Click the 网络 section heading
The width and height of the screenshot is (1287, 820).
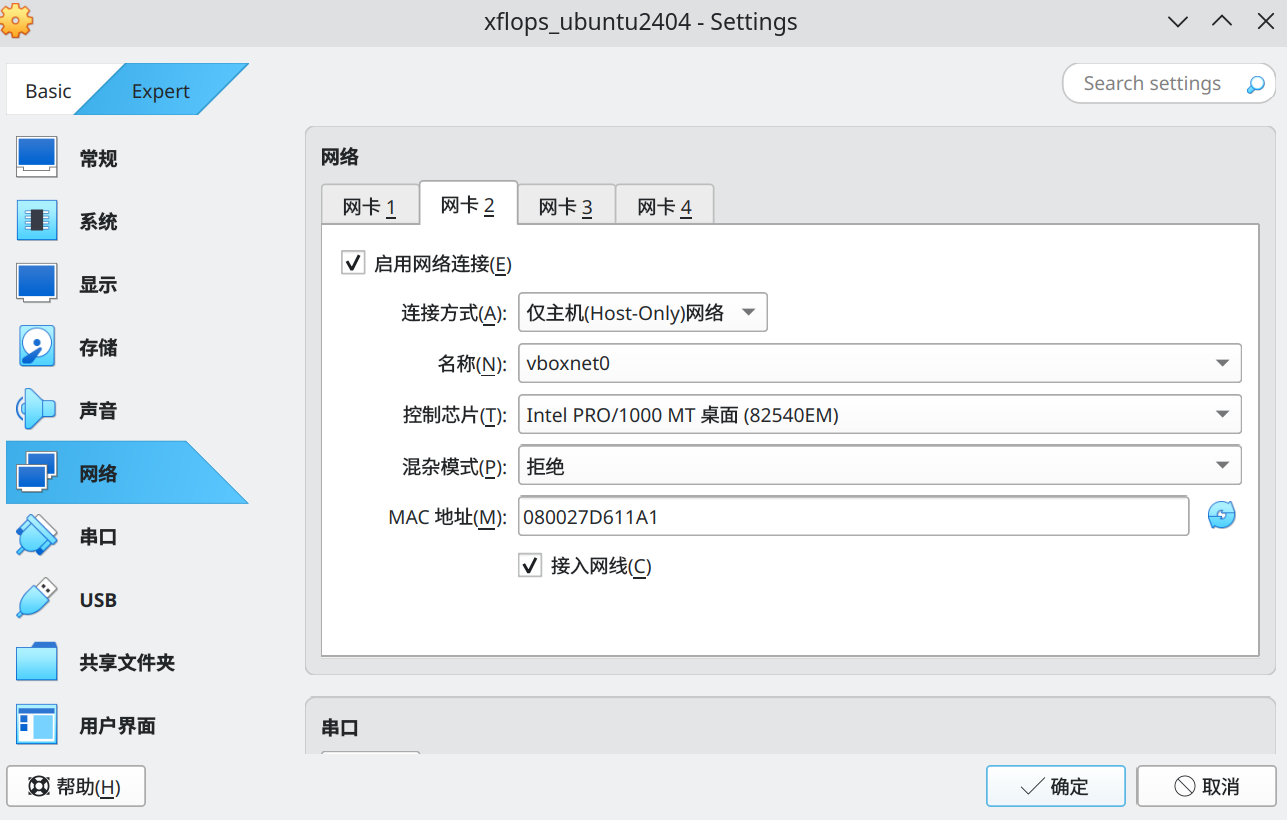pyautogui.click(x=340, y=156)
